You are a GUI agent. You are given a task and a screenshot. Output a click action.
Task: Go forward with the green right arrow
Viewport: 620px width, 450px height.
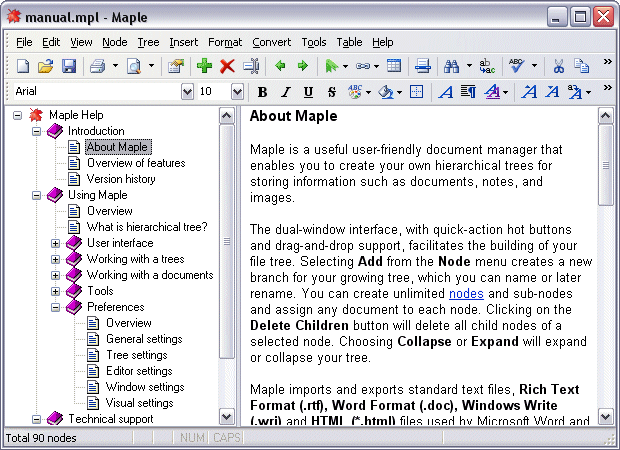click(x=303, y=66)
